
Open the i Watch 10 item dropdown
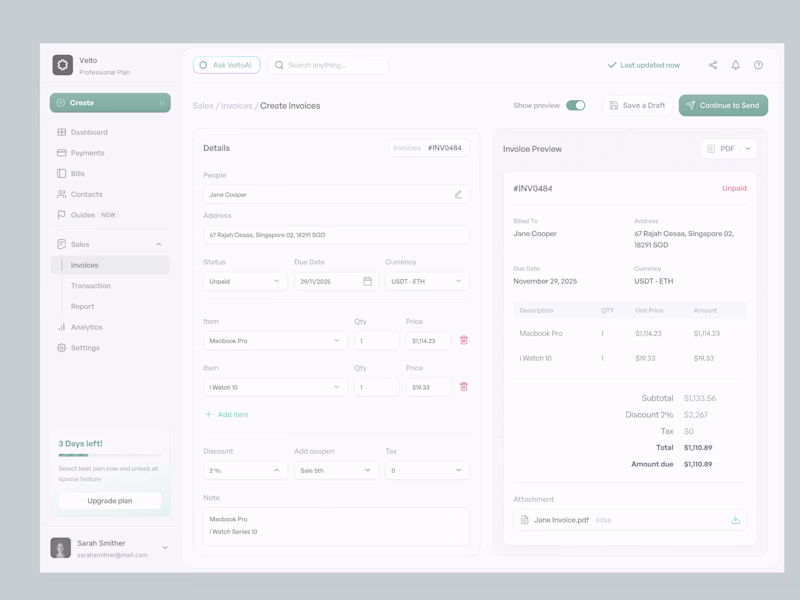coord(275,387)
